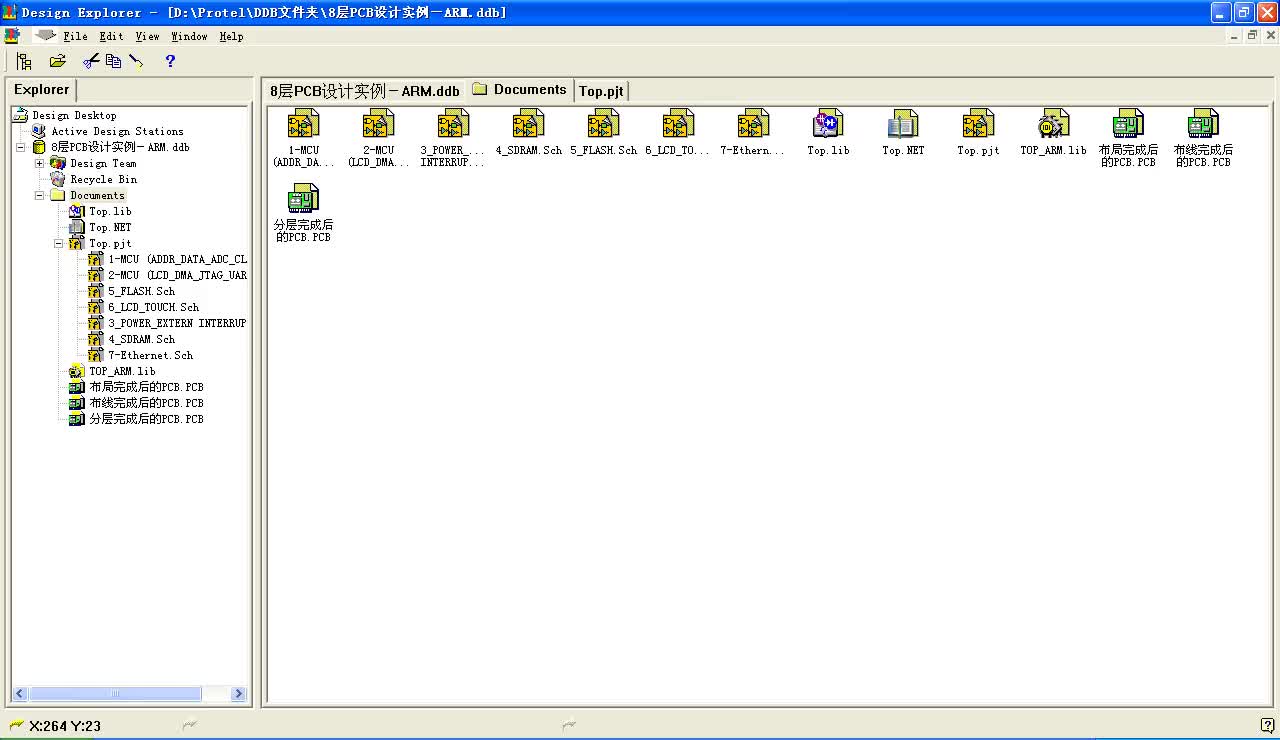Click the explorer tree horizontal scrollbar thumb
The height and width of the screenshot is (740, 1280).
pos(114,693)
